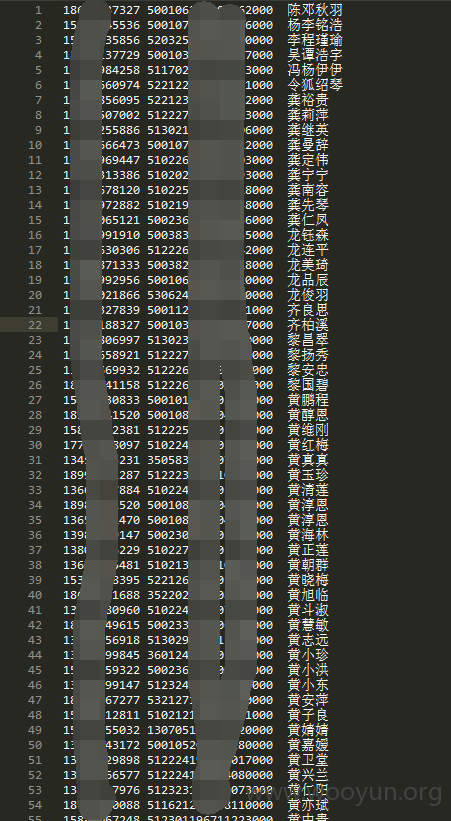Select line number 34 in the gutter
This screenshot has height=821, width=451.
coord(35,505)
